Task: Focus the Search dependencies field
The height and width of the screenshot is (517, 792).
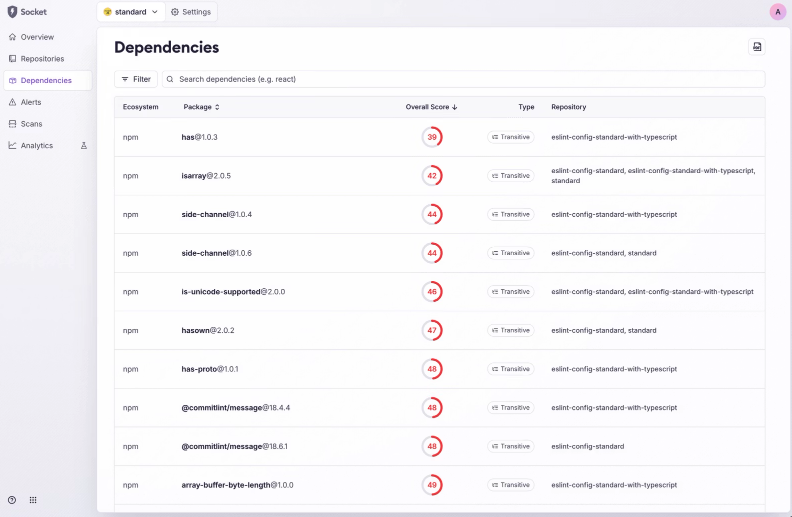Action: click(x=465, y=79)
